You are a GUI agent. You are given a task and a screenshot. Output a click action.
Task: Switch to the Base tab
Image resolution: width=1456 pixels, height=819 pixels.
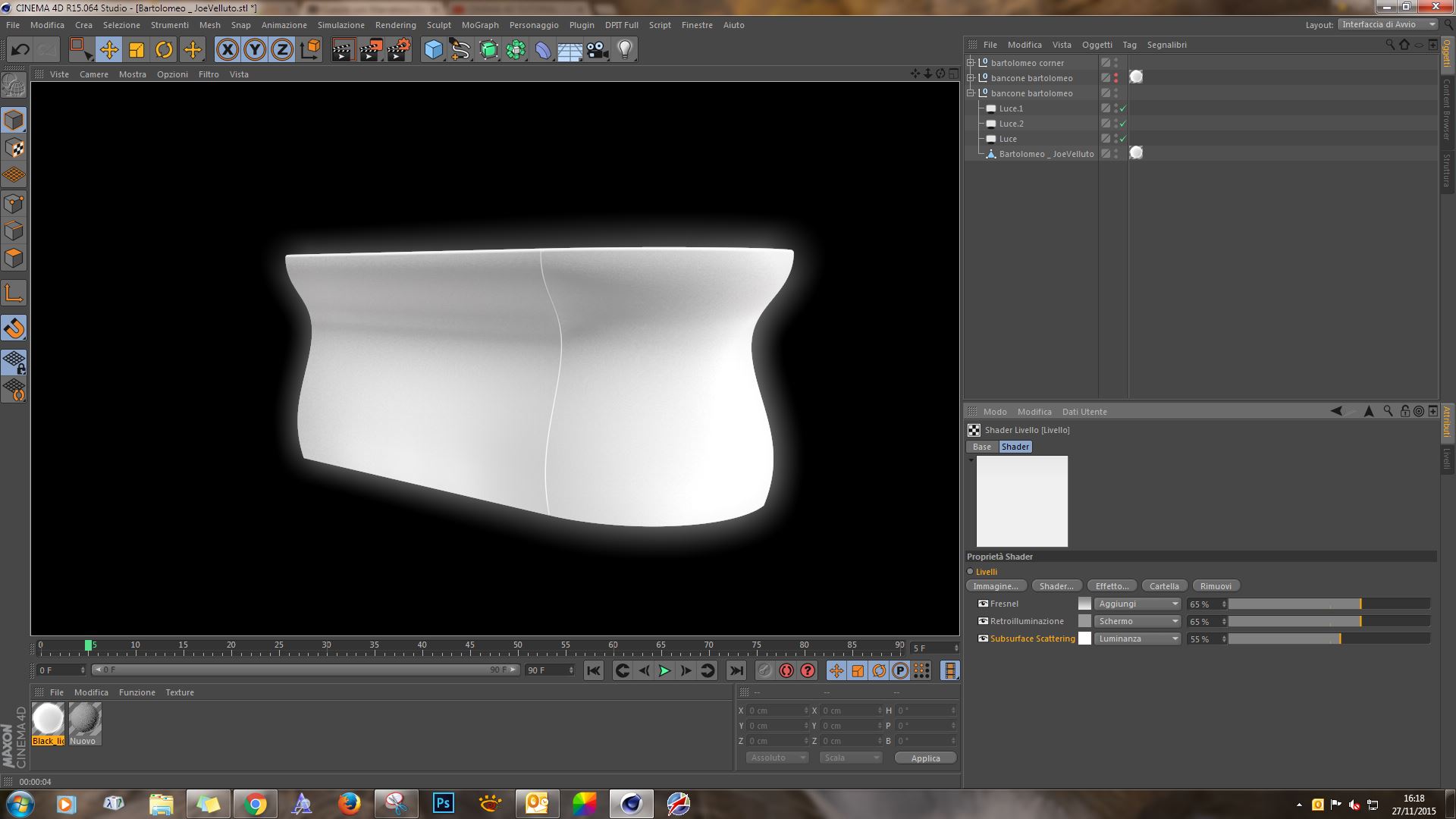click(x=981, y=447)
